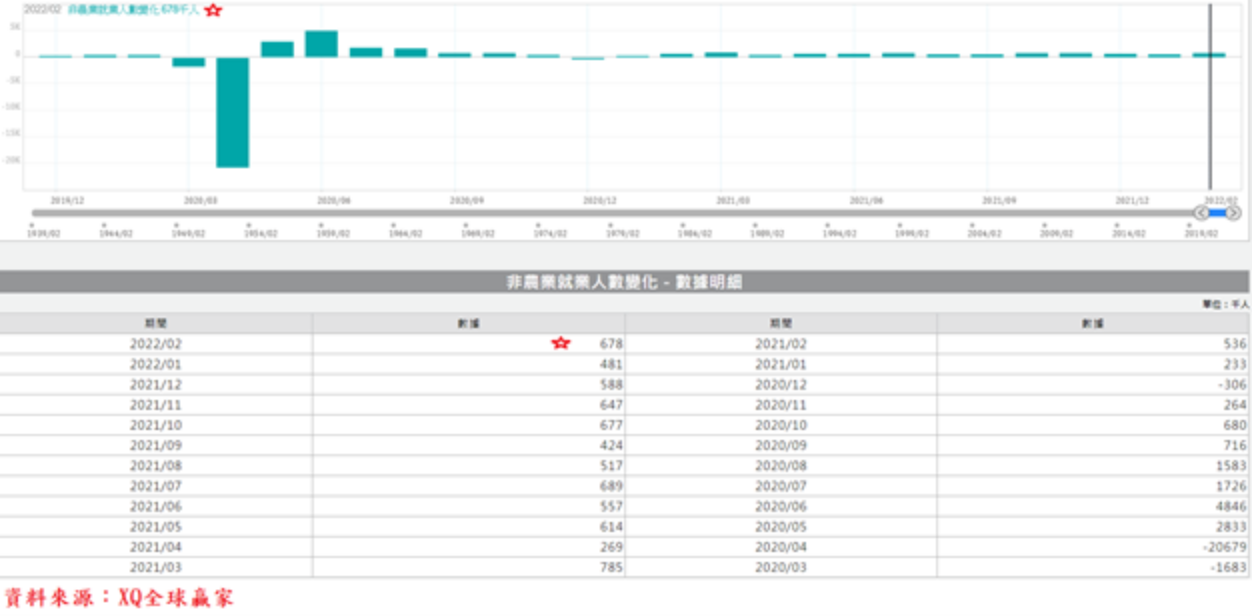Click the red star beside the chart title
Image resolution: width=1252 pixels, height=616 pixels.
(x=213, y=10)
